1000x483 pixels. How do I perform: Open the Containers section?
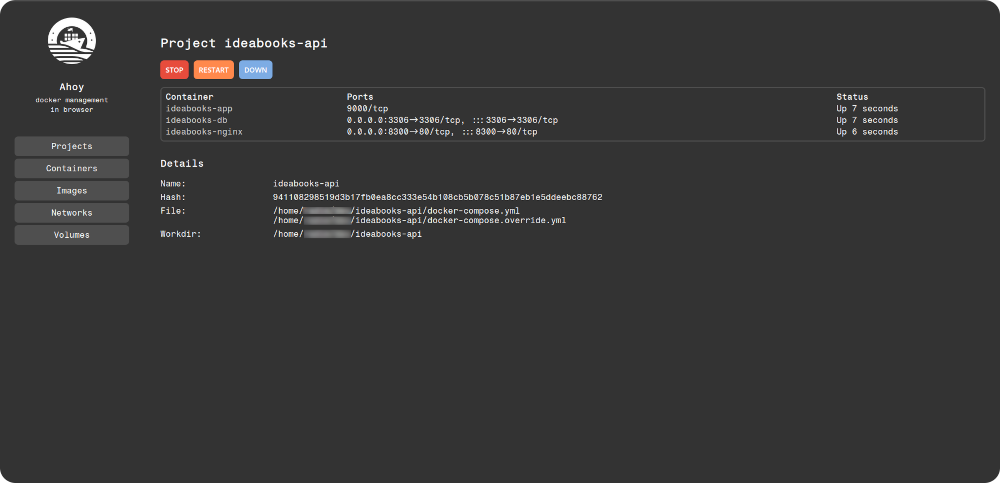(x=72, y=168)
